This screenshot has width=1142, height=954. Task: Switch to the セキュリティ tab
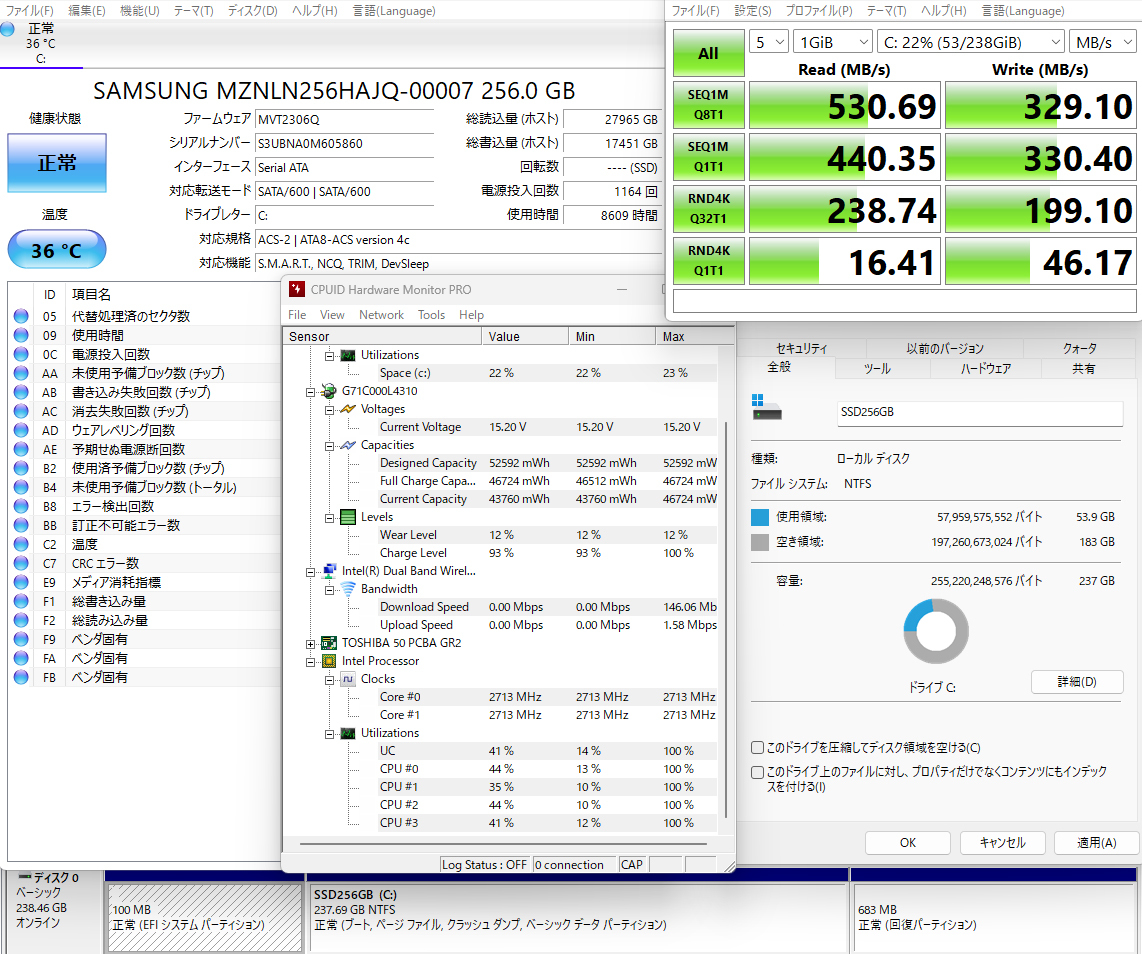(x=801, y=348)
